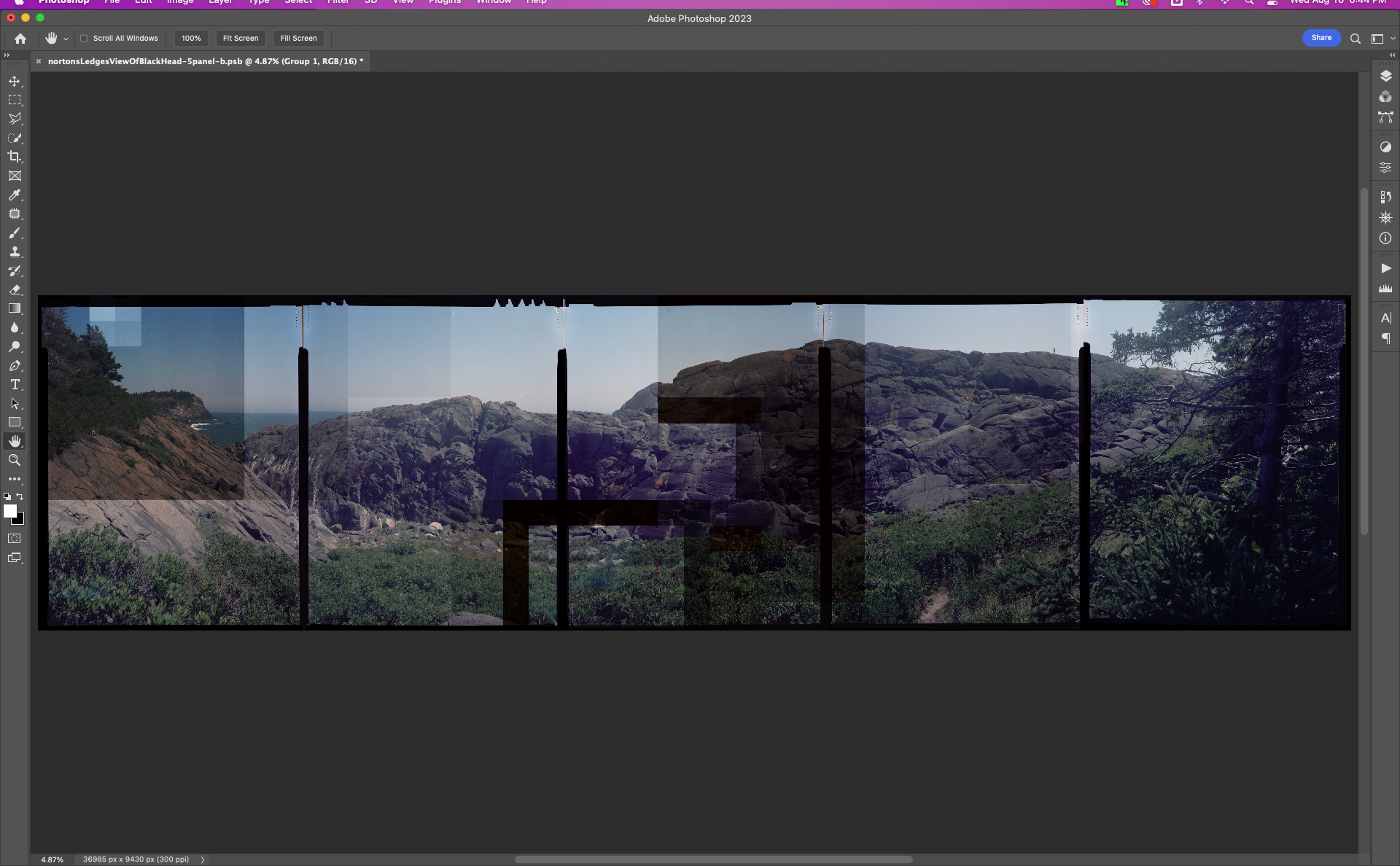This screenshot has width=1400, height=866.
Task: Toggle Quick Mask mode
Action: click(x=15, y=538)
